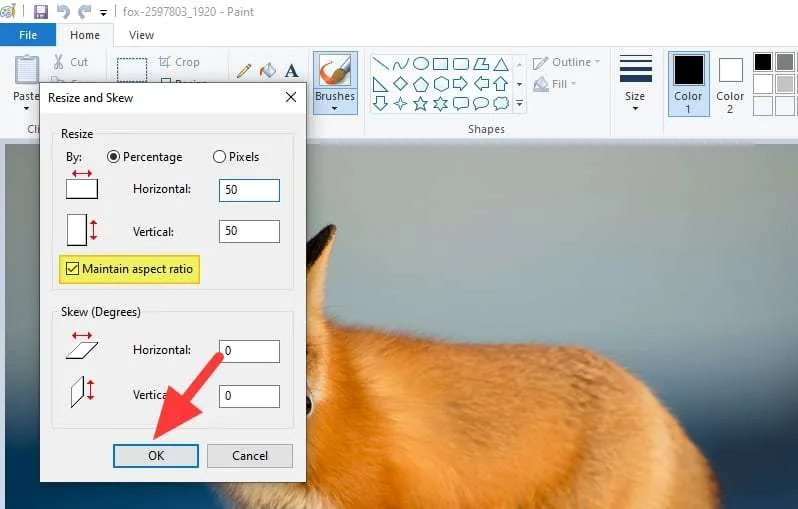Open the File menu
798x509 pixels.
click(x=28, y=35)
